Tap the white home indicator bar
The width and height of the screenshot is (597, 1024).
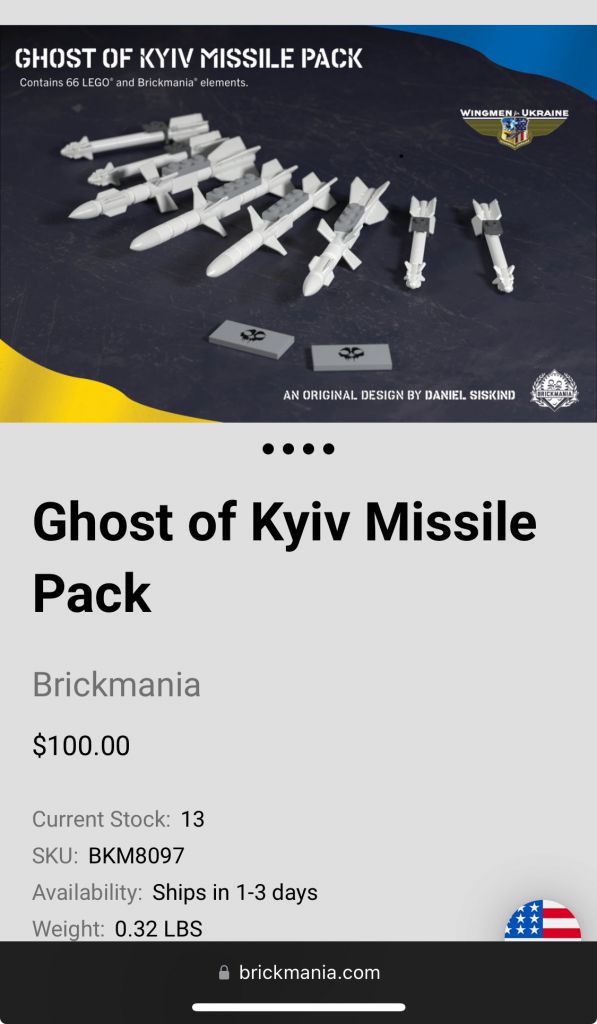[298, 1007]
